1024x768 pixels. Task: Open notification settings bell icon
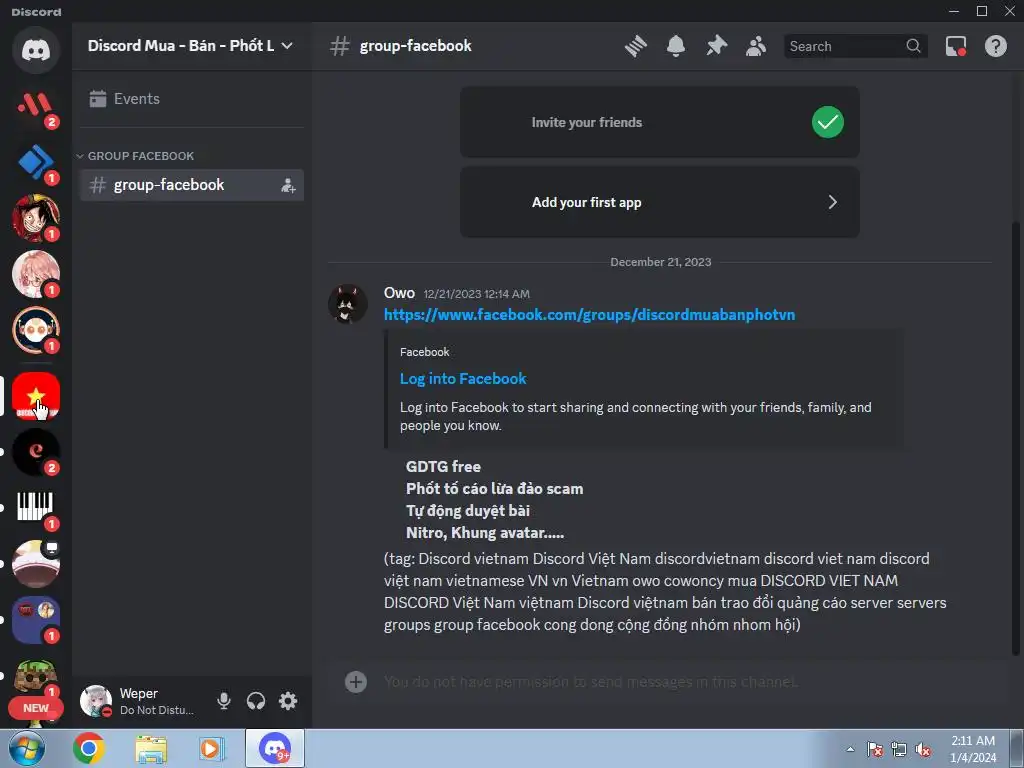tap(676, 46)
